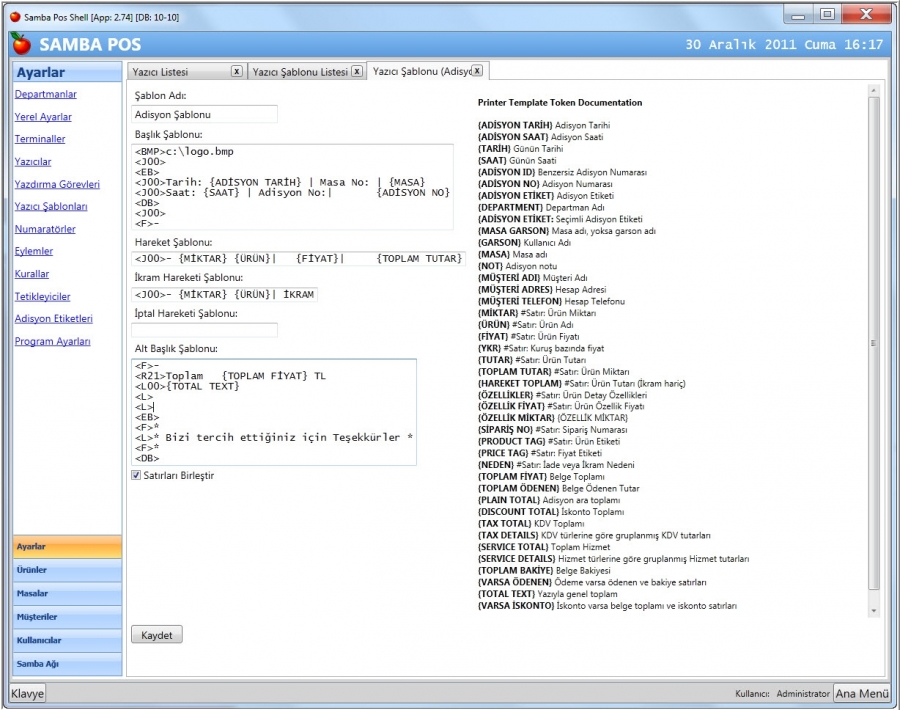Click the date and time display

tap(784, 44)
